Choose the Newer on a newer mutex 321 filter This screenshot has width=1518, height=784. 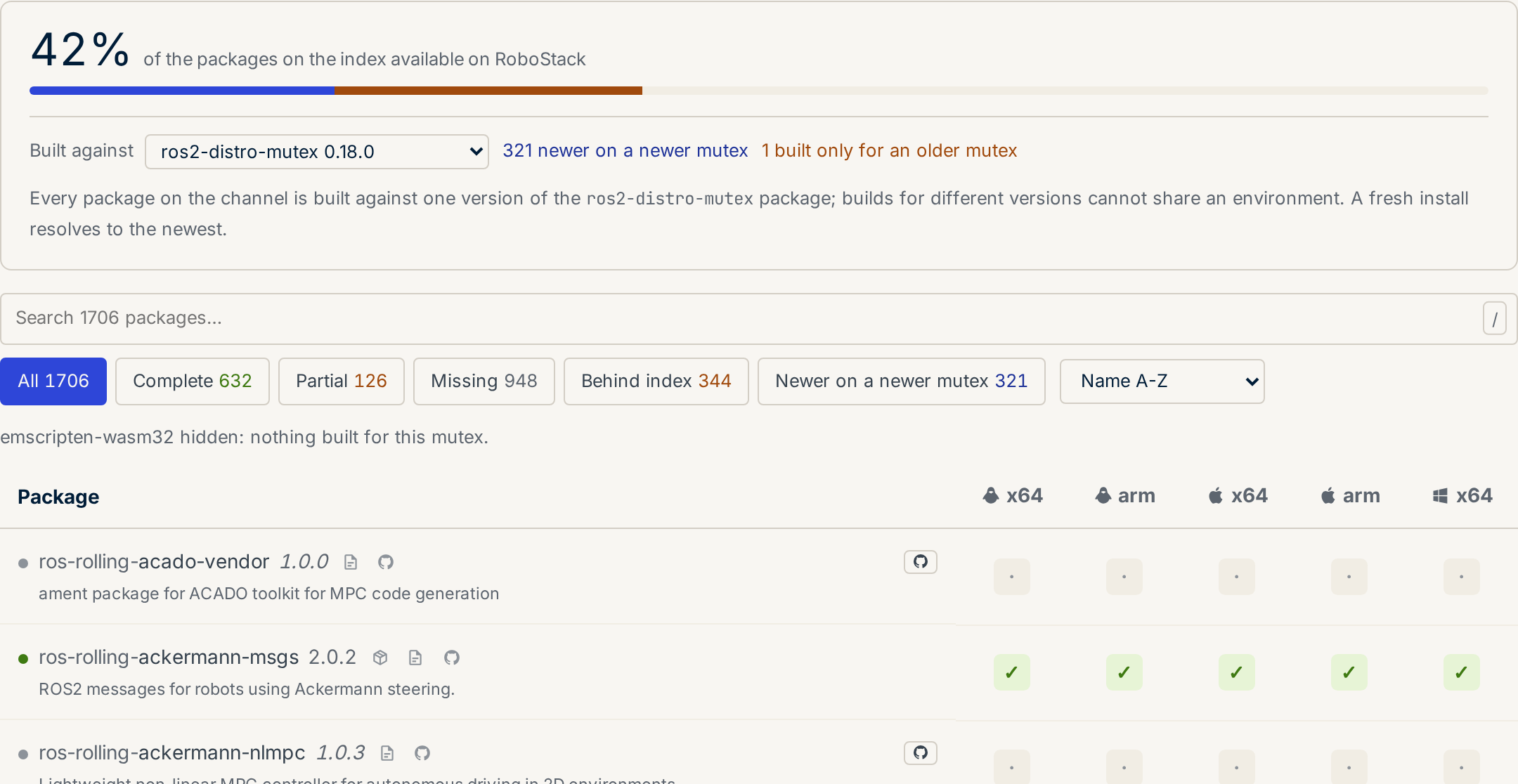(x=902, y=381)
